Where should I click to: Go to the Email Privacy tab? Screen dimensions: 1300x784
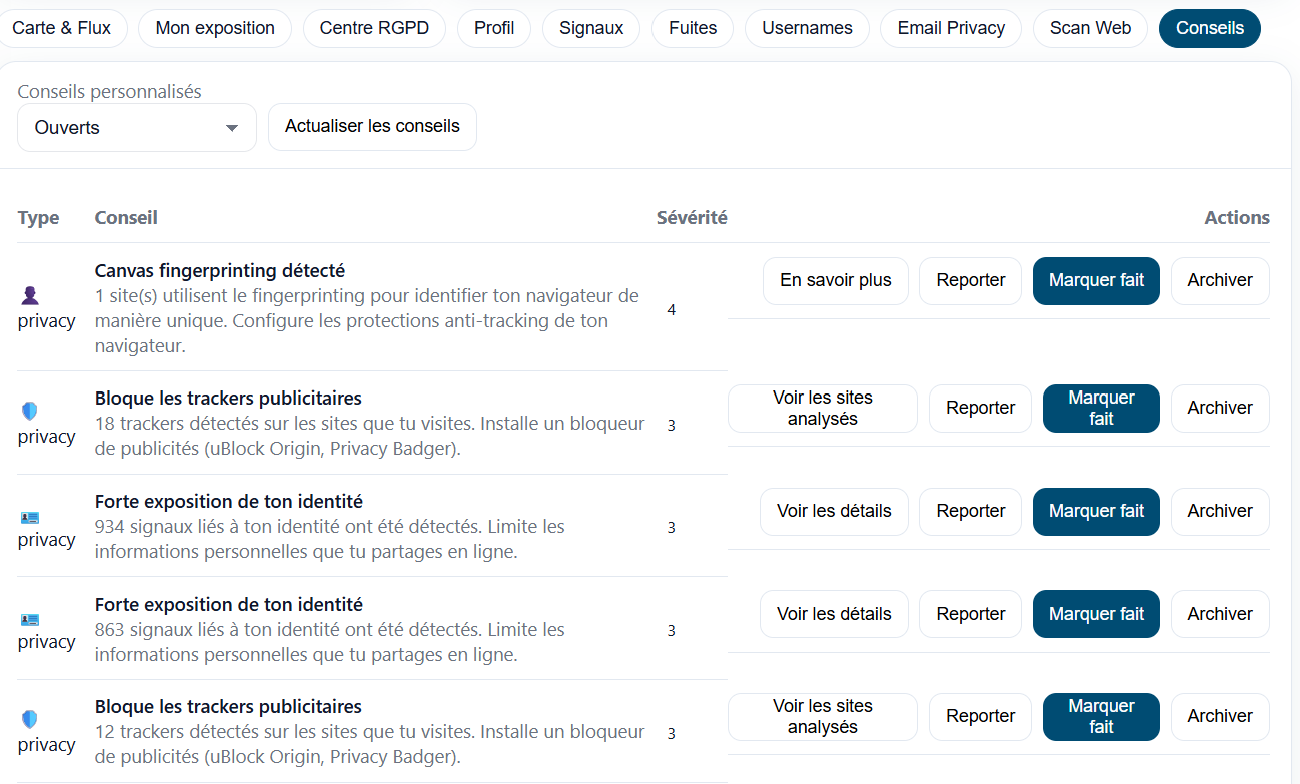tap(950, 28)
